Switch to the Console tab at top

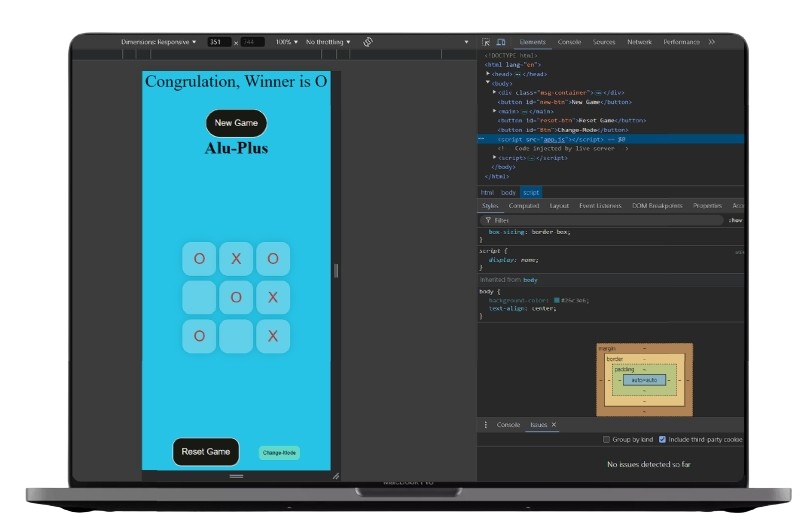click(569, 42)
